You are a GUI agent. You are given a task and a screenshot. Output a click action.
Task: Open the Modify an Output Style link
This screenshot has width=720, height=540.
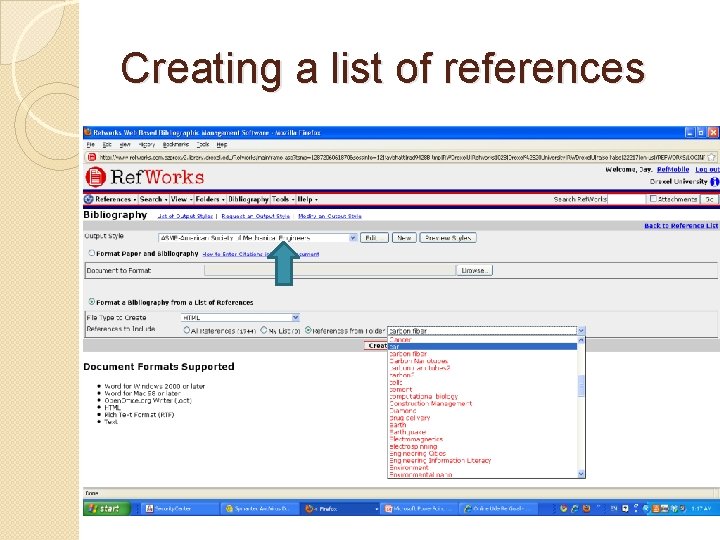pos(330,216)
